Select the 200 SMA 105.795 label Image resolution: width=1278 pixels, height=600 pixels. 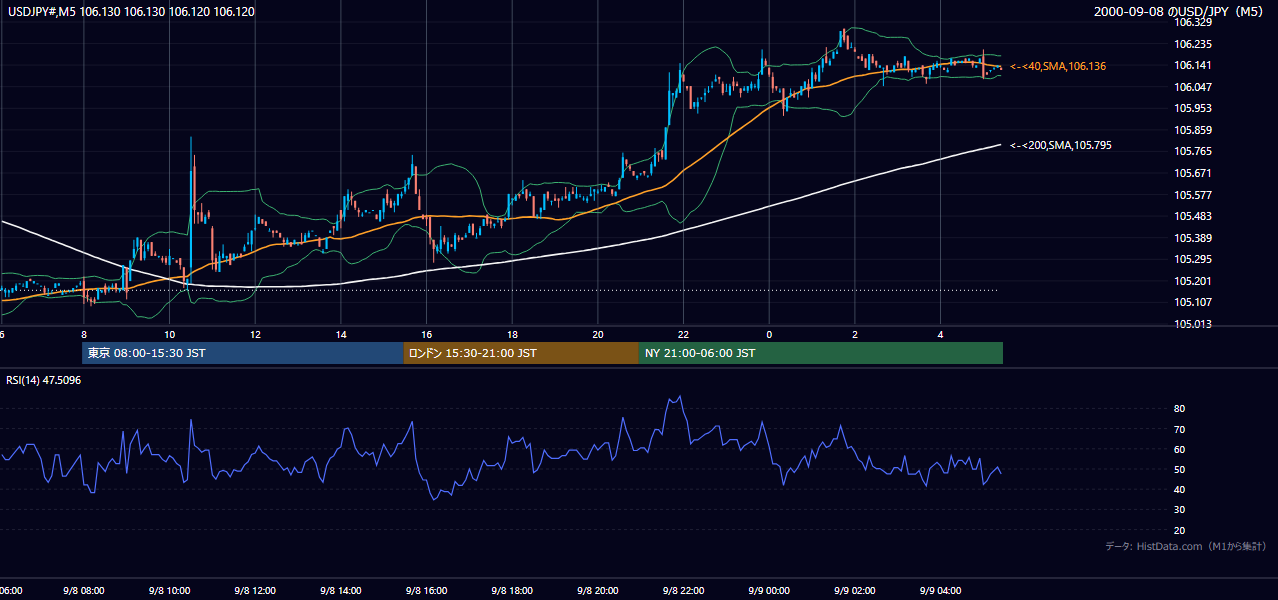1060,145
